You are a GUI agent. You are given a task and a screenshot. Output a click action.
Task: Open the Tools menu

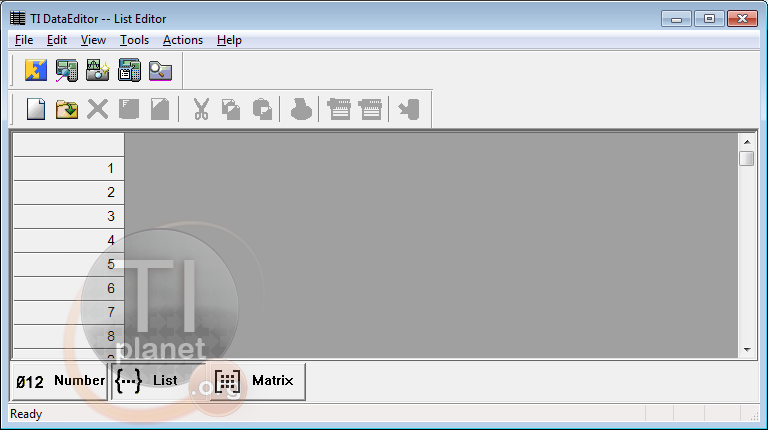pos(134,40)
